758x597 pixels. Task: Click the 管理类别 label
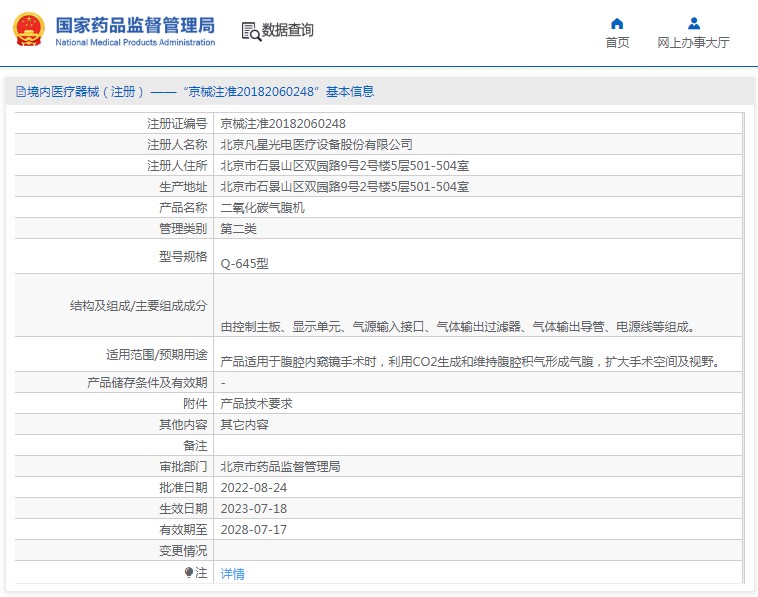point(183,229)
